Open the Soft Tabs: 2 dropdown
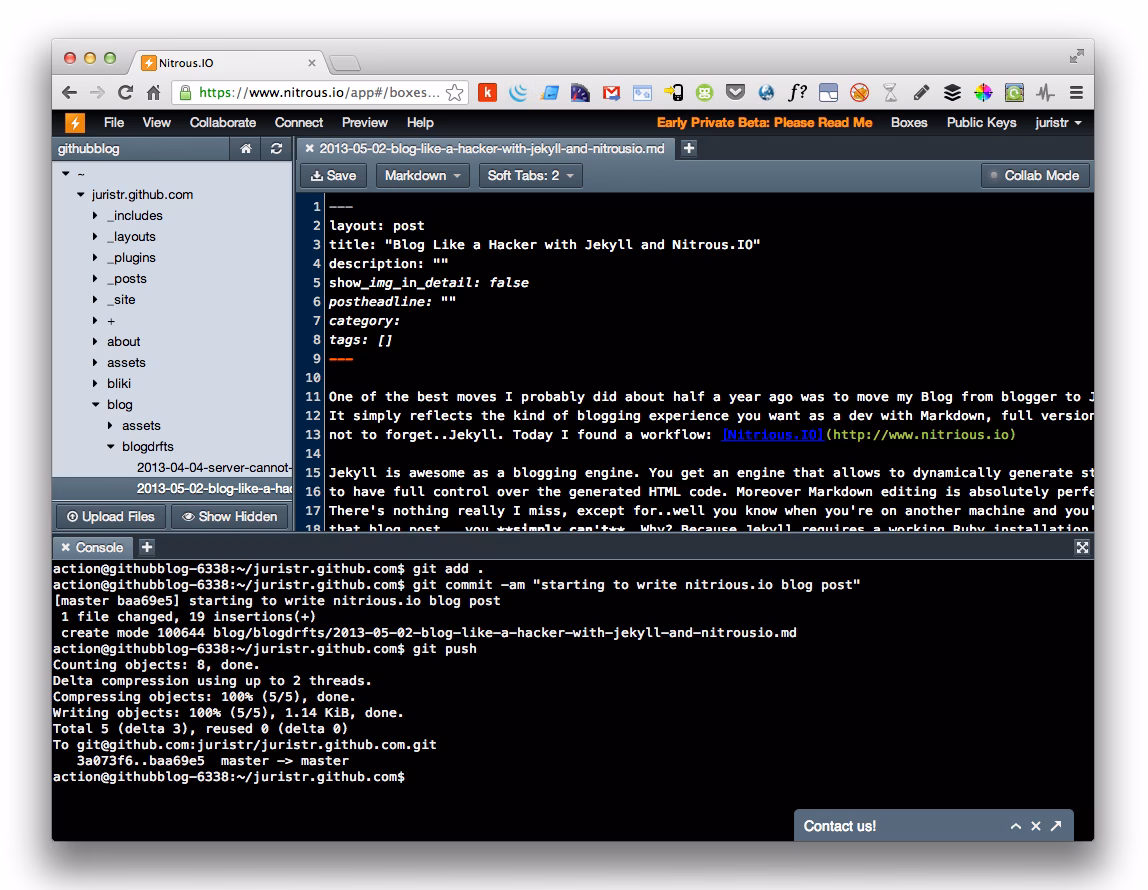 point(530,176)
